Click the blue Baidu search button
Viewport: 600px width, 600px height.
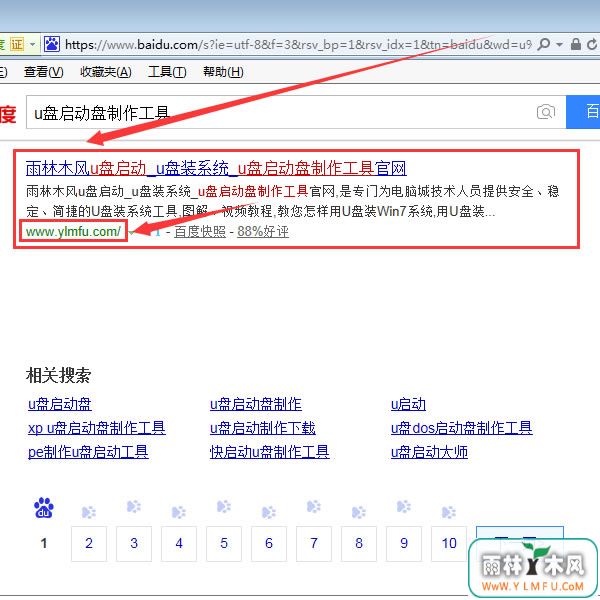583,112
